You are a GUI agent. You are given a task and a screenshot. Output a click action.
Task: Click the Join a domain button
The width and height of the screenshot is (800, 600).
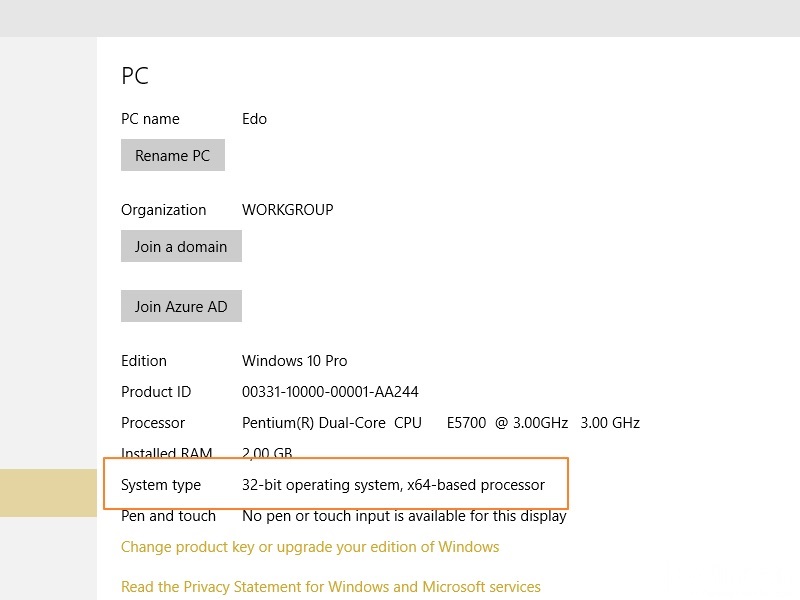coord(180,246)
